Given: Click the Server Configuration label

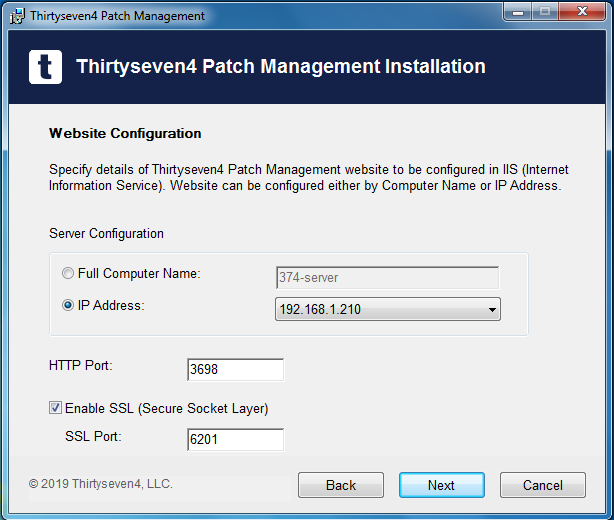Looking at the screenshot, I should (106, 233).
